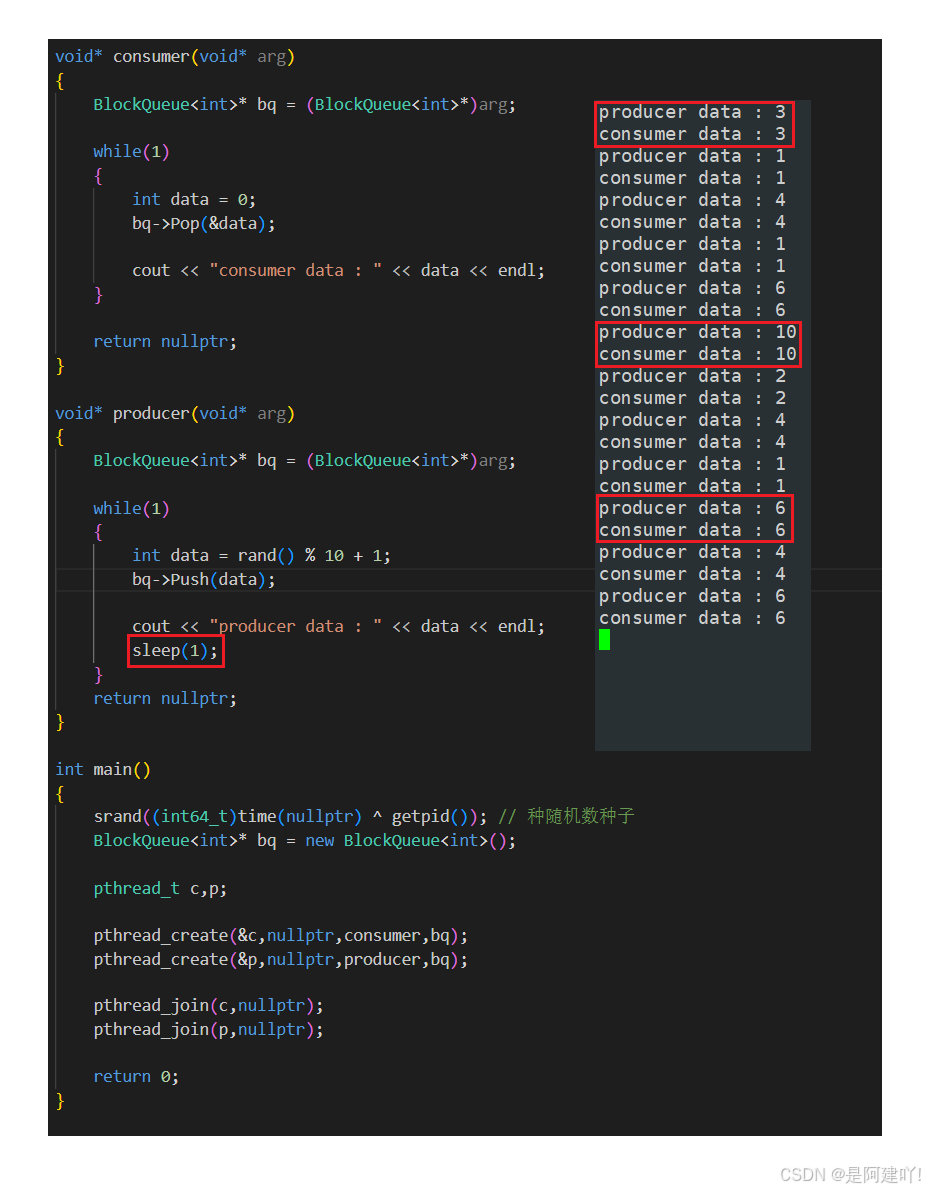Image resolution: width=925 pixels, height=1190 pixels.
Task: Click the 'pthread_join(p,nullptr);' line
Action: 208,1031
